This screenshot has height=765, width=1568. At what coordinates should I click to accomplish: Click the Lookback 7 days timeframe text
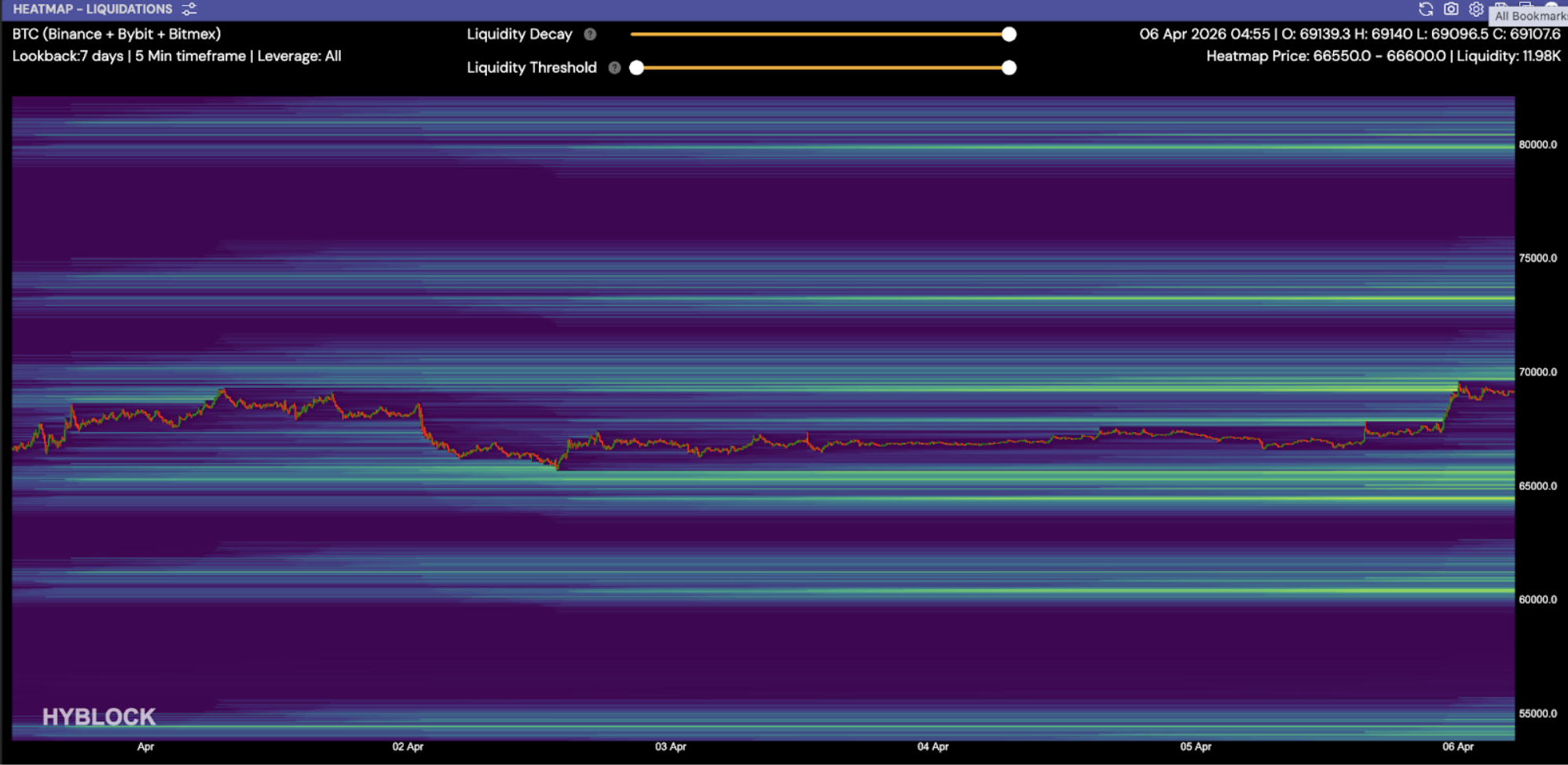click(x=177, y=57)
